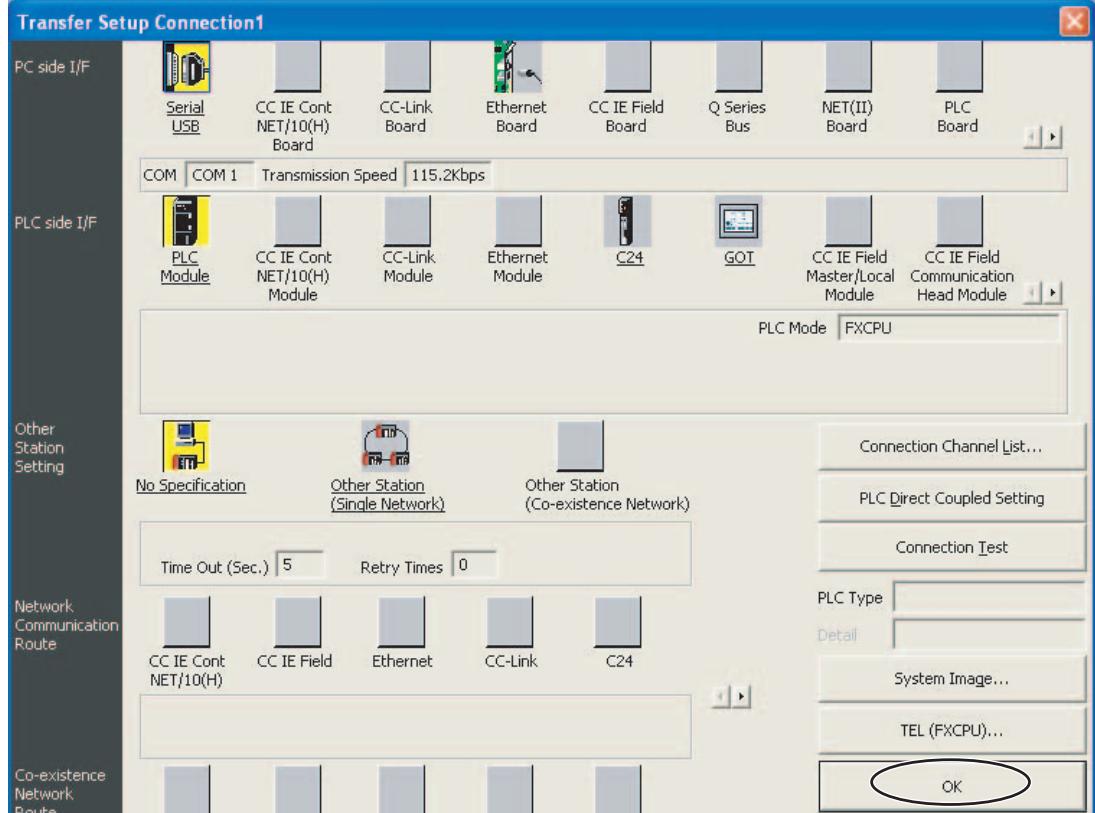Open the System Image dialog

pos(951,679)
